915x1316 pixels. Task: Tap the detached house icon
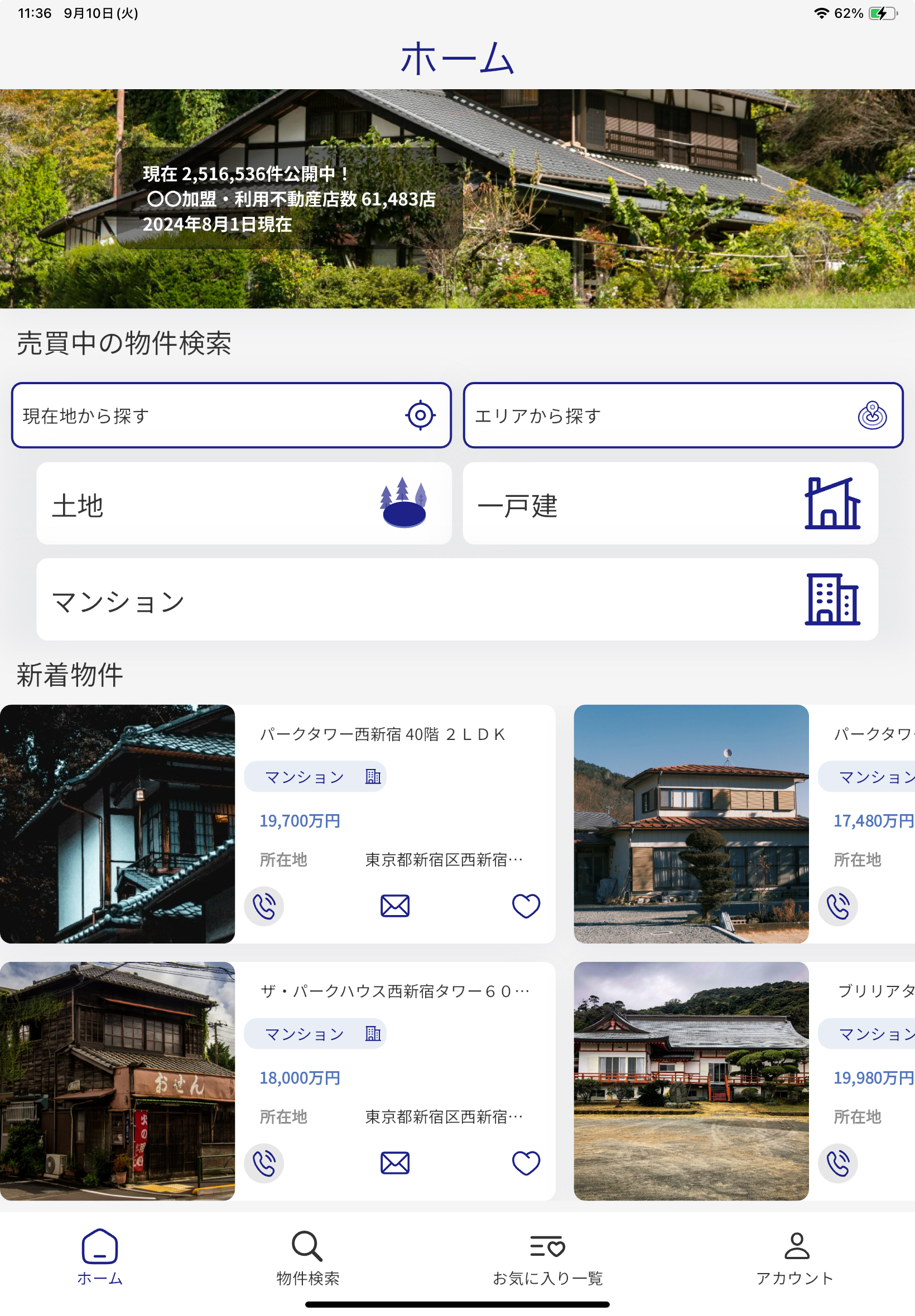coord(832,503)
